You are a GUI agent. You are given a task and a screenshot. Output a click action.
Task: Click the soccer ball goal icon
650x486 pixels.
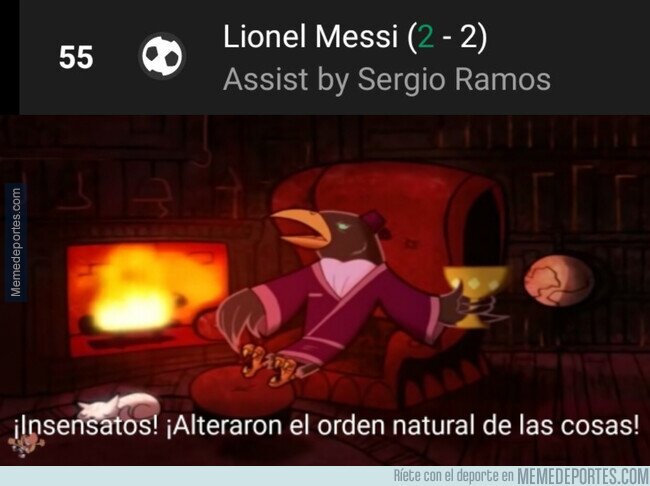[162, 56]
